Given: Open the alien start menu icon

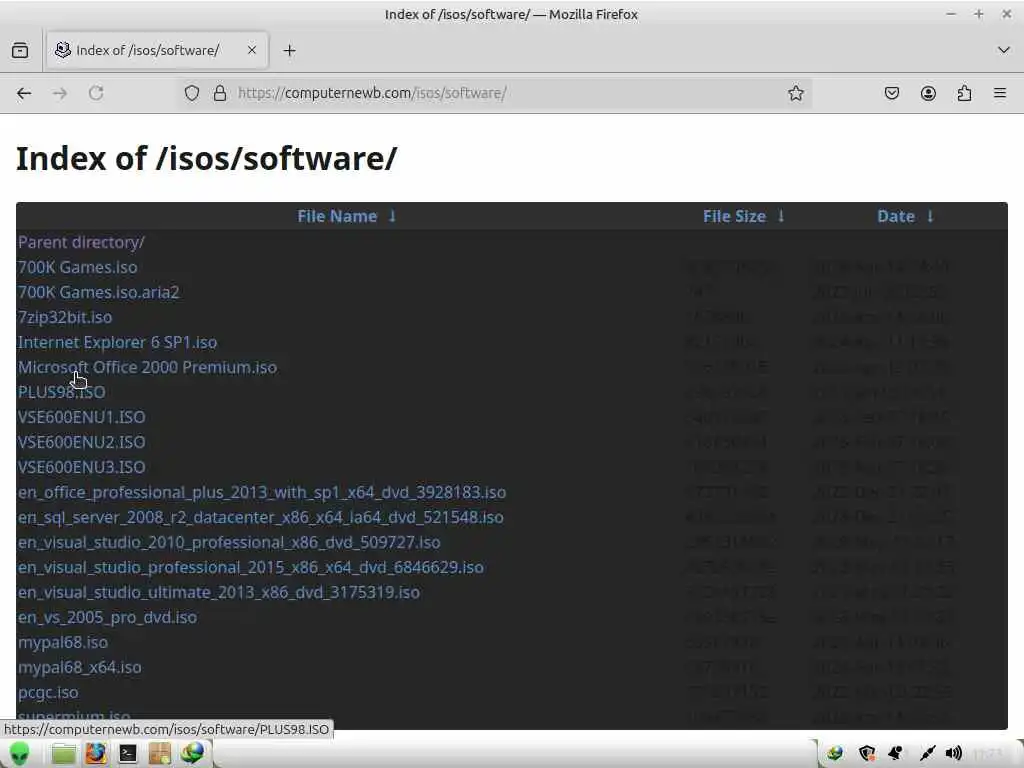Looking at the screenshot, I should click(x=20, y=754).
